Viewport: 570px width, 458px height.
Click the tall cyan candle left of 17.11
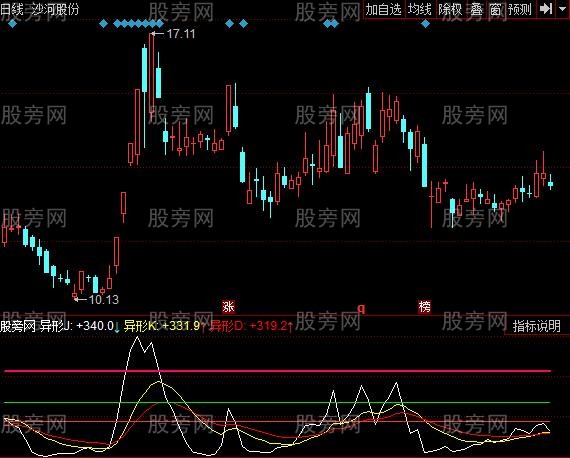(144, 69)
